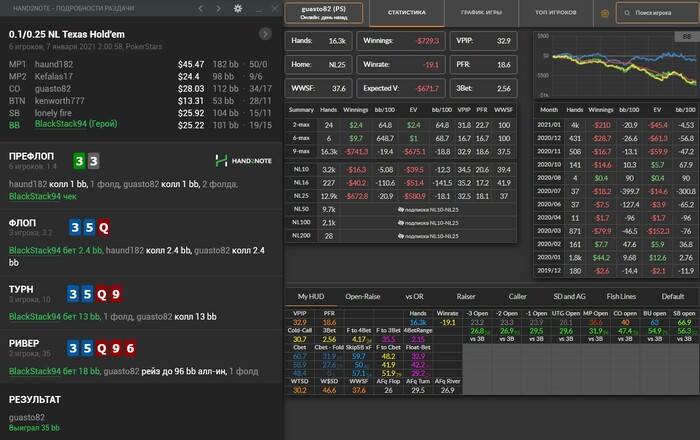Click the orange globe icon near search
700x440 pixels.
(x=605, y=13)
